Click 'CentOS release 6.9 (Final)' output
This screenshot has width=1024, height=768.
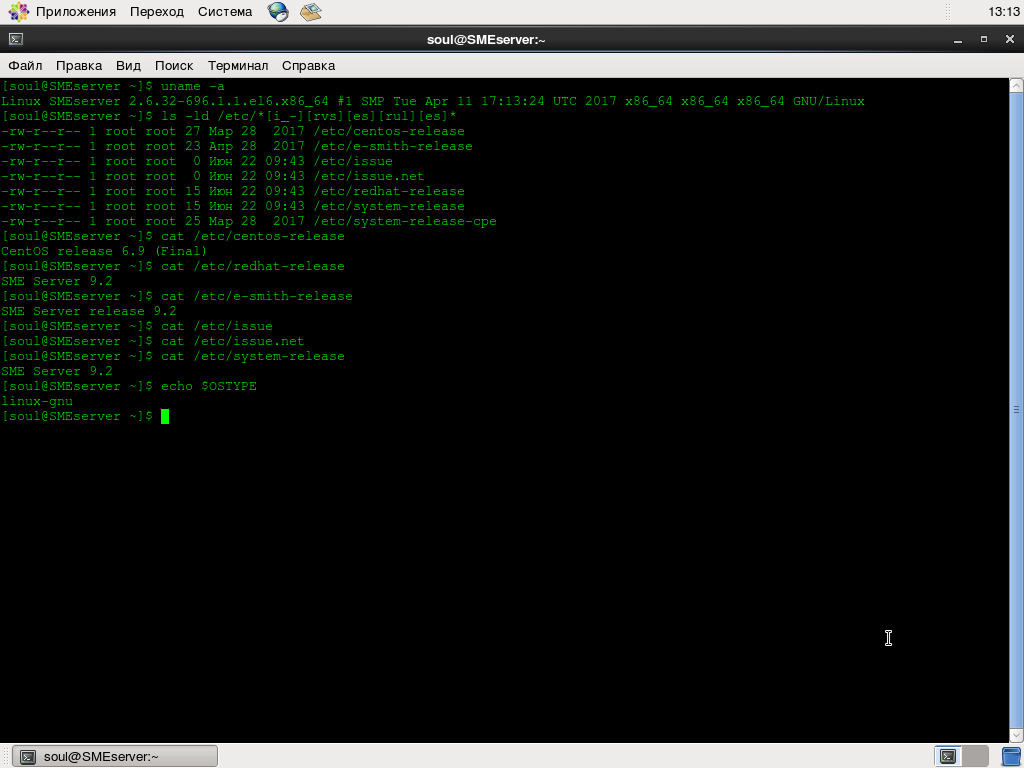[x=104, y=251]
